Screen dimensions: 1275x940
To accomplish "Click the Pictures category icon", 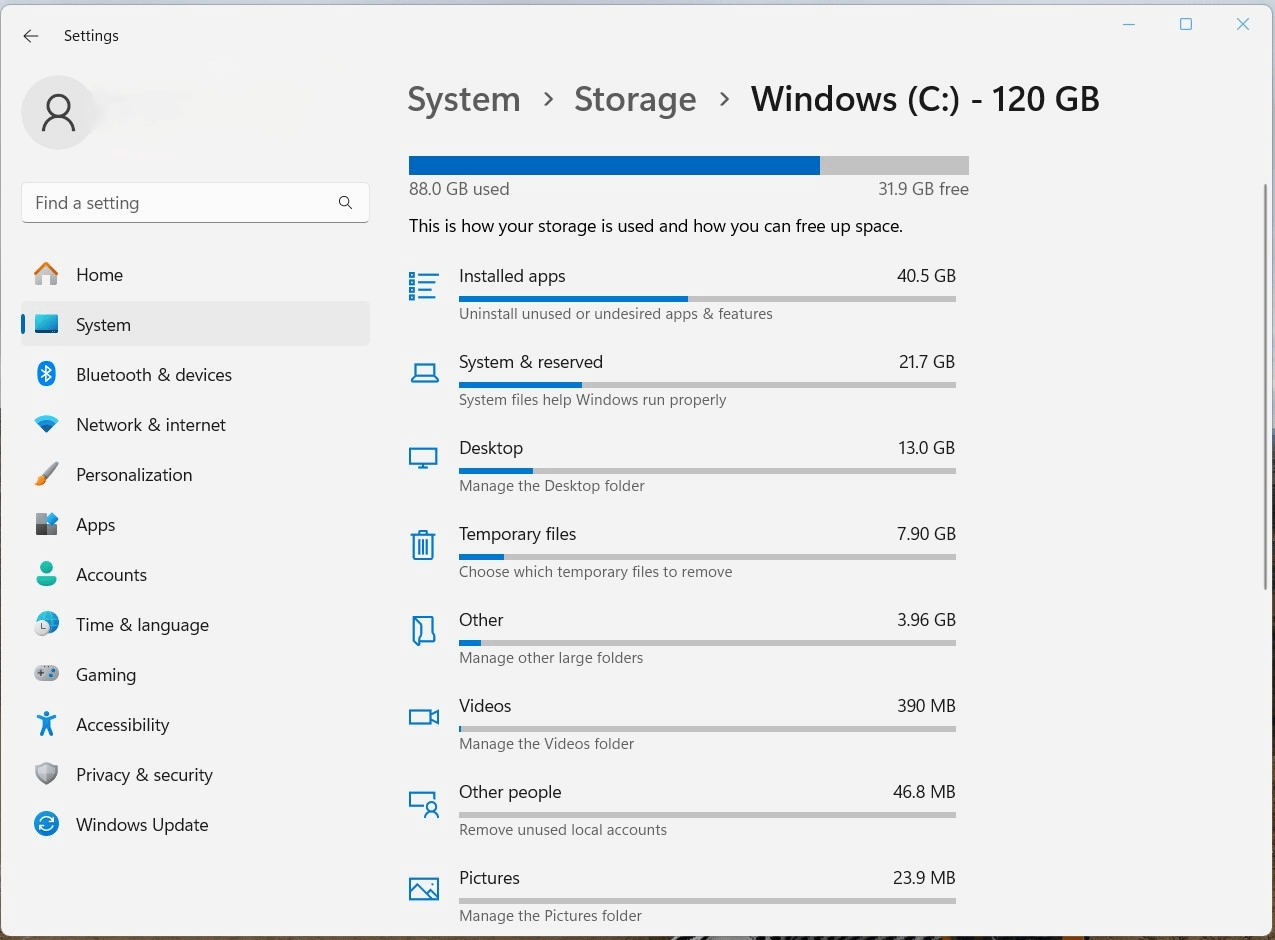I will [x=424, y=888].
